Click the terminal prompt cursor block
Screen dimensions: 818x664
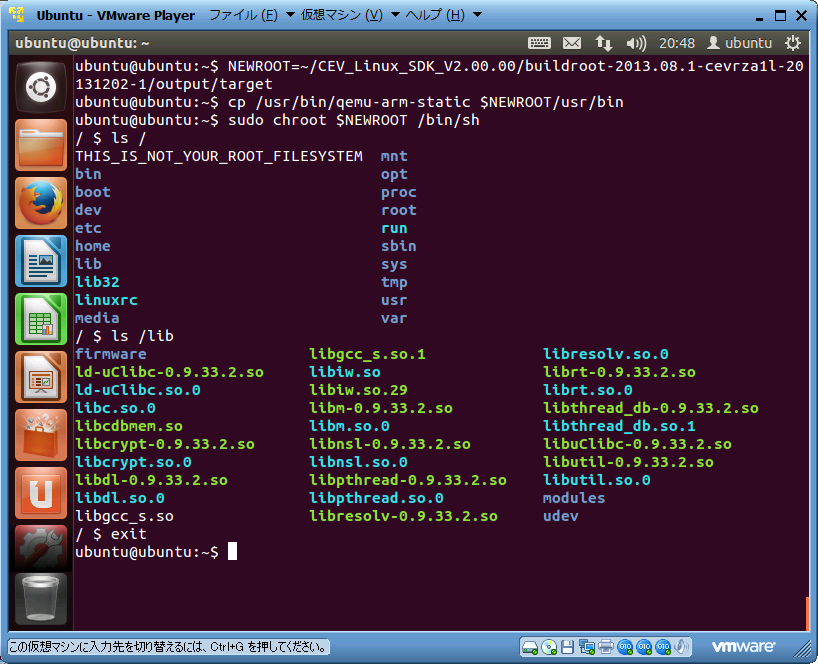point(233,551)
